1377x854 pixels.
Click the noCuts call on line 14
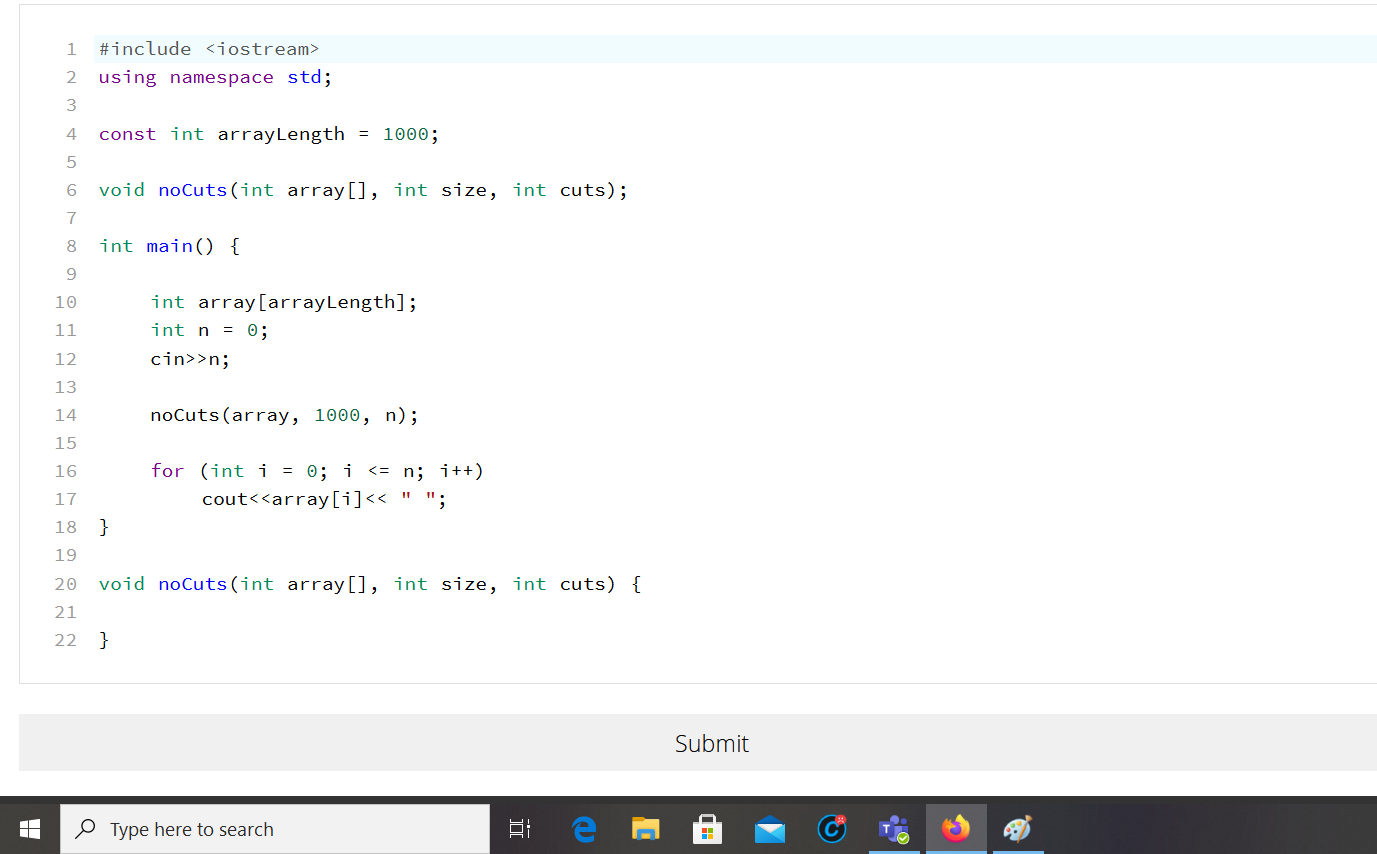coord(283,414)
